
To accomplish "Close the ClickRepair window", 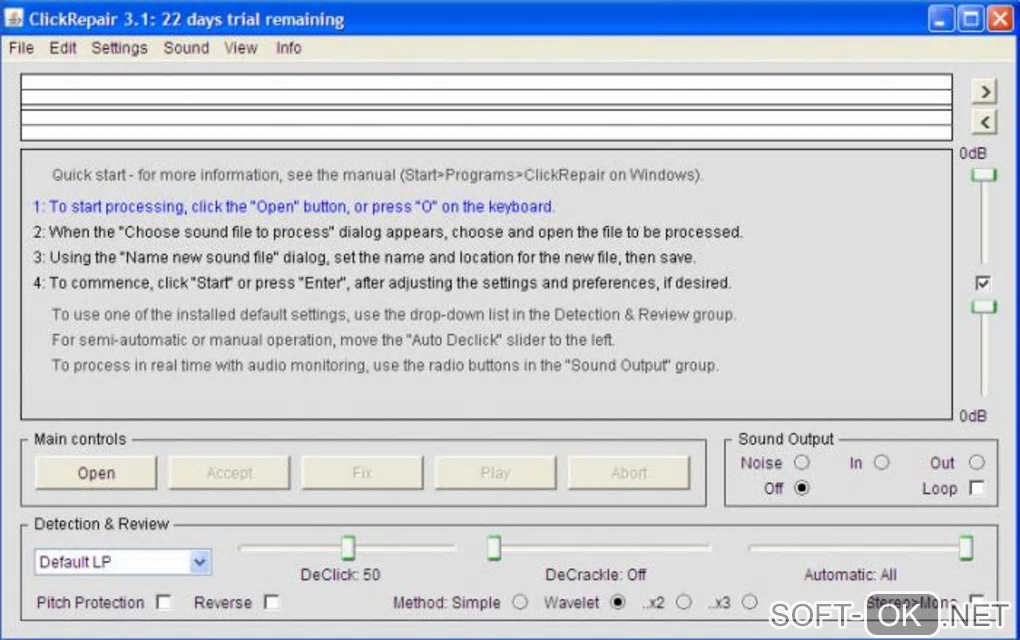I will pyautogui.click(x=1000, y=19).
